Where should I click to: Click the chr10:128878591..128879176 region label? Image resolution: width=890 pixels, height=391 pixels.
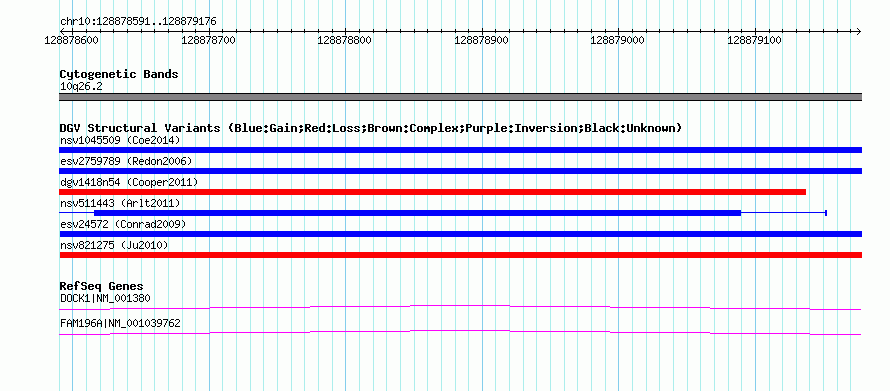(138, 22)
